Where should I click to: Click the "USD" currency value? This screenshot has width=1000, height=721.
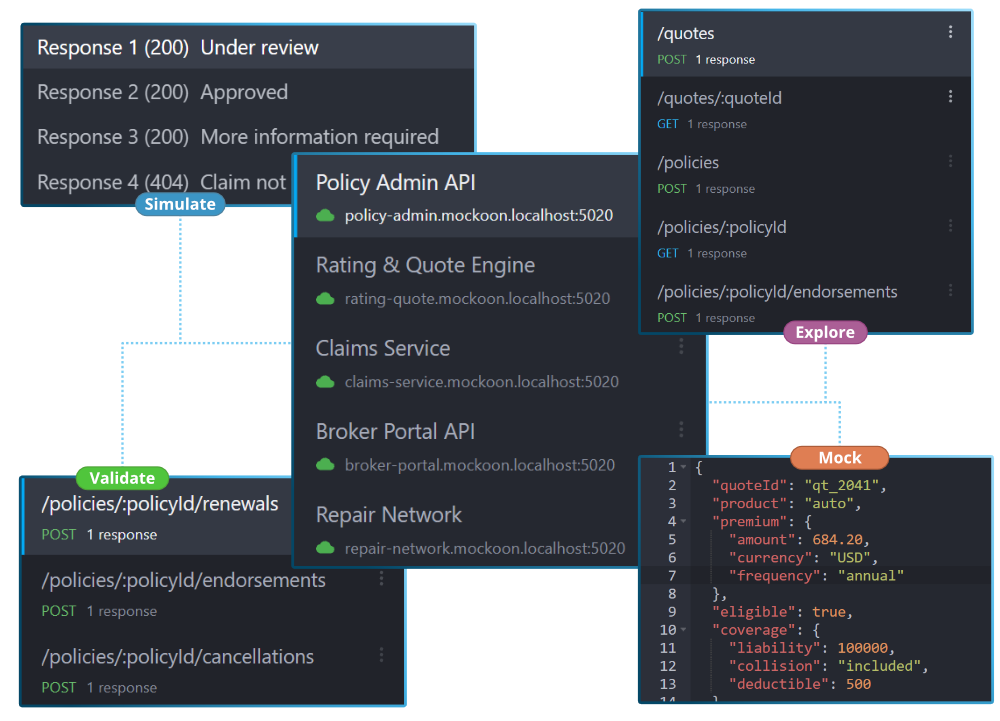[x=850, y=558]
